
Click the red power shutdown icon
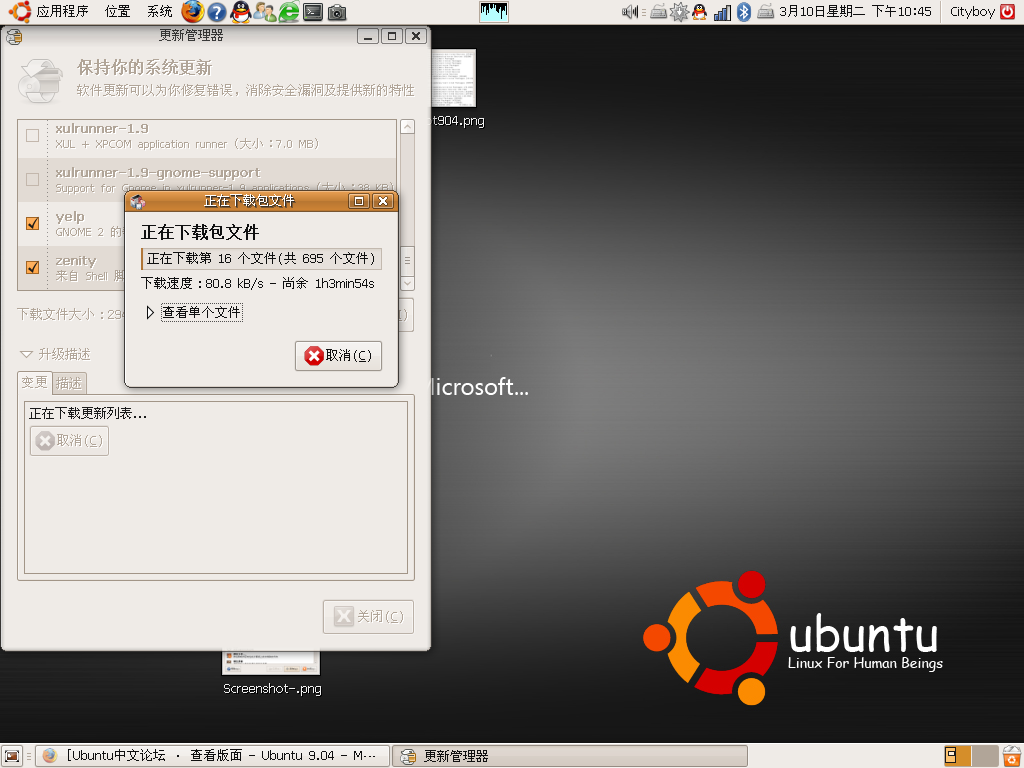(x=1008, y=12)
